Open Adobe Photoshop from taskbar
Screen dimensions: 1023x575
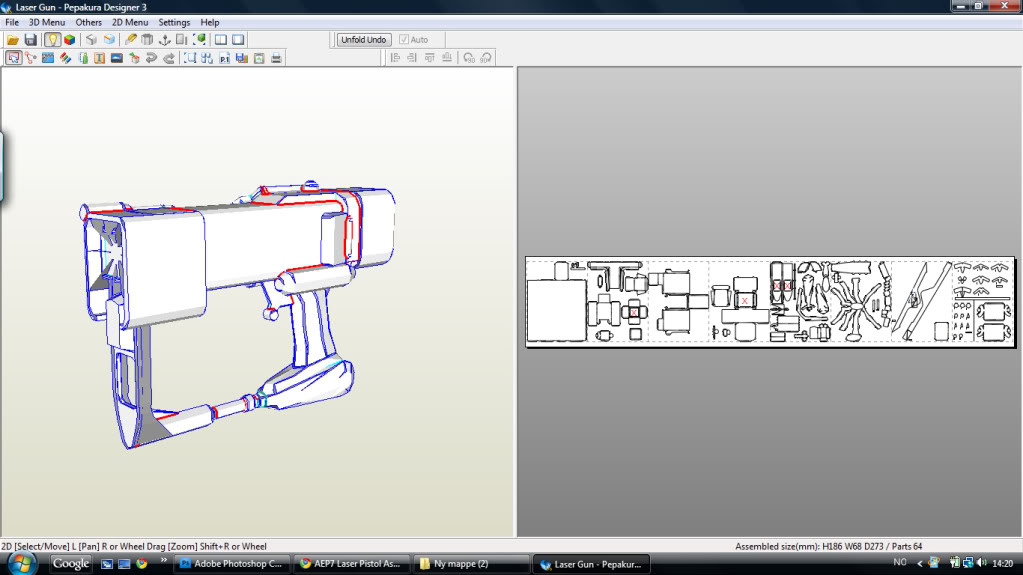point(231,564)
